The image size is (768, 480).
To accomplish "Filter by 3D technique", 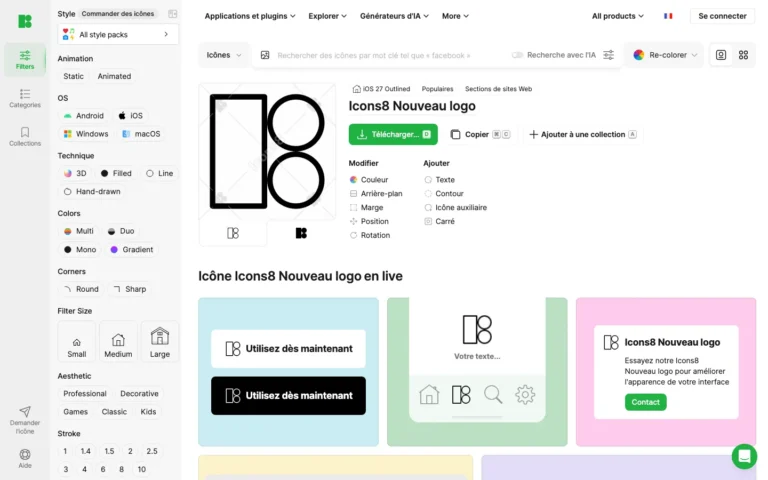I will (75, 173).
